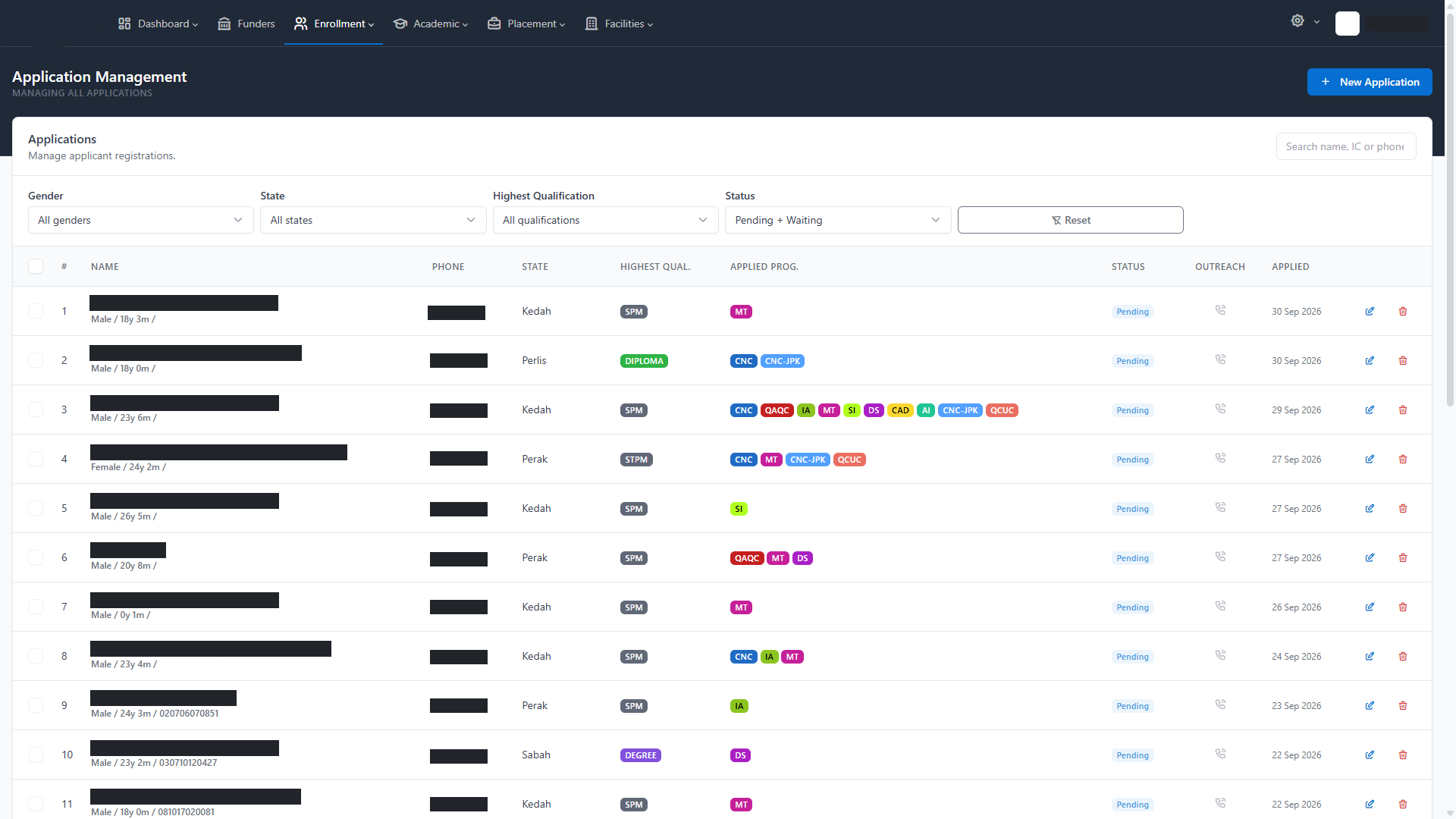Delete application row 8

pos(1403,657)
